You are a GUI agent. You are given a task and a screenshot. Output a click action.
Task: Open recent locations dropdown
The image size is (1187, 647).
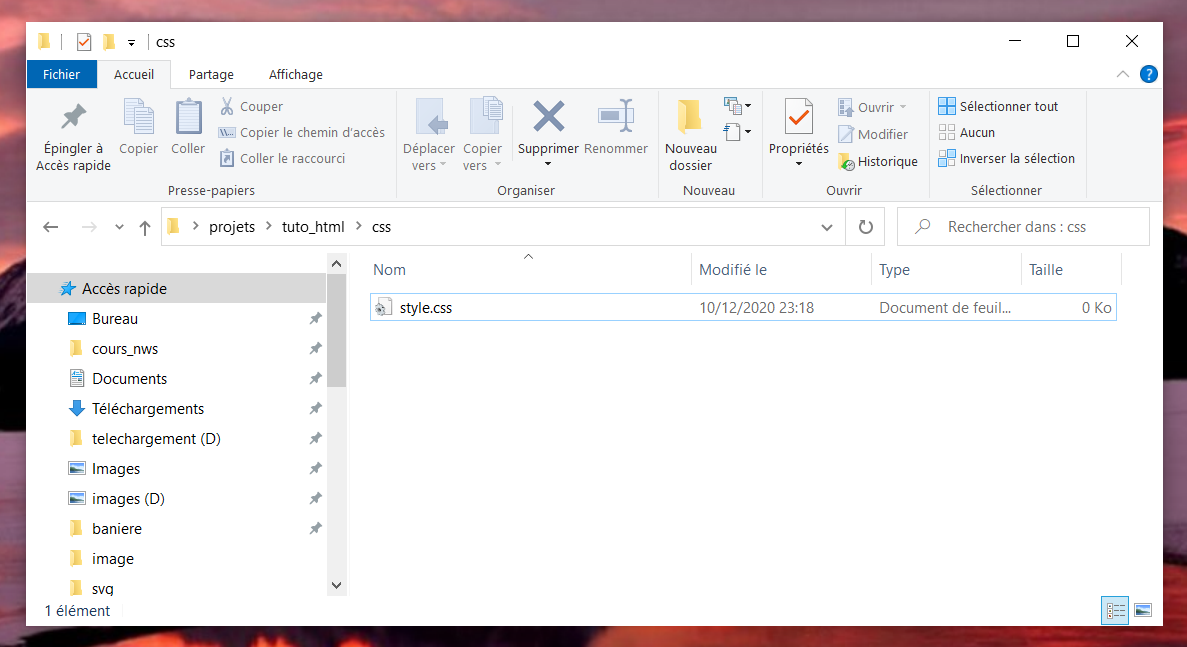pyautogui.click(x=119, y=227)
